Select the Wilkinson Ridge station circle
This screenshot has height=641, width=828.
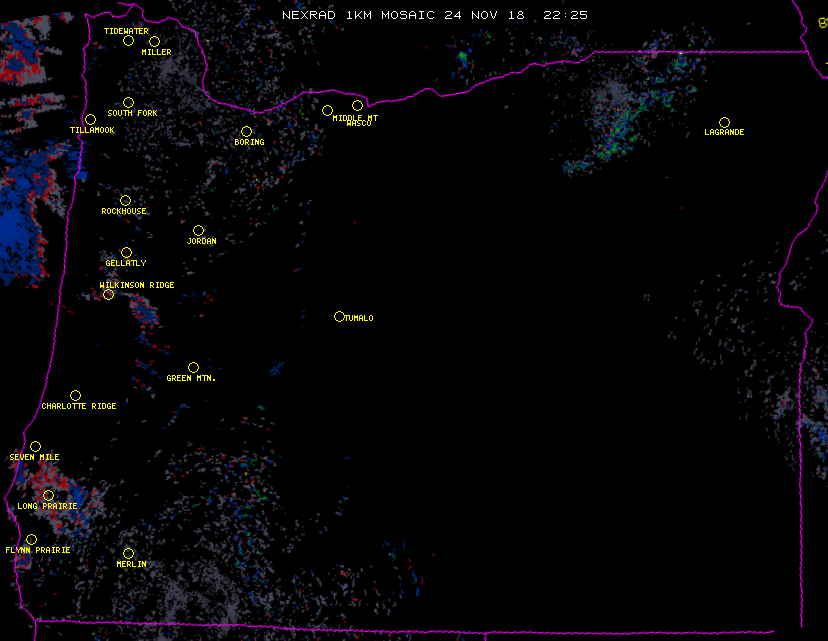[108, 295]
